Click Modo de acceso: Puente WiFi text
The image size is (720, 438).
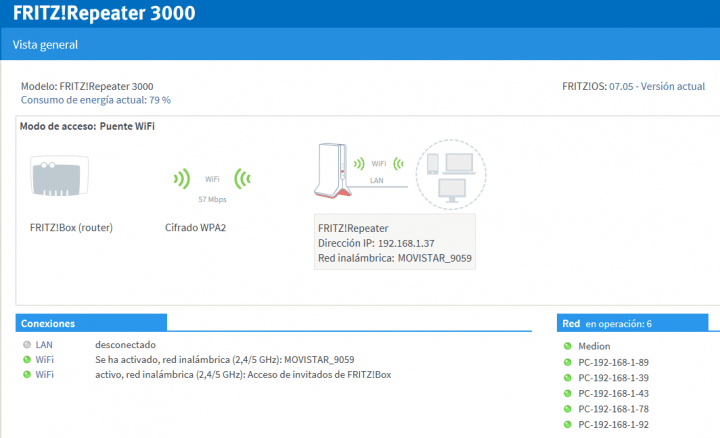[x=87, y=126]
